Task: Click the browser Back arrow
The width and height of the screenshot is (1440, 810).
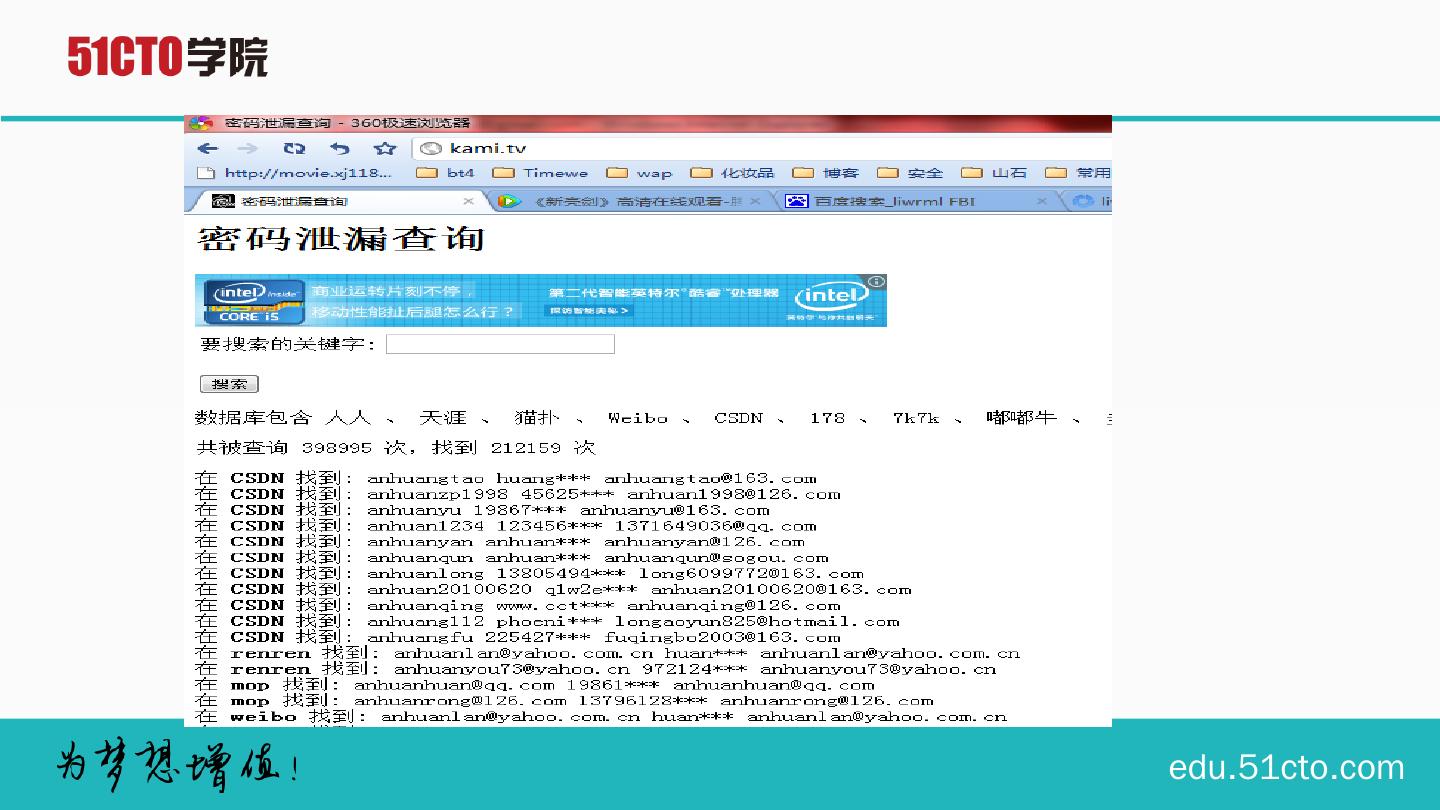Action: [208, 148]
